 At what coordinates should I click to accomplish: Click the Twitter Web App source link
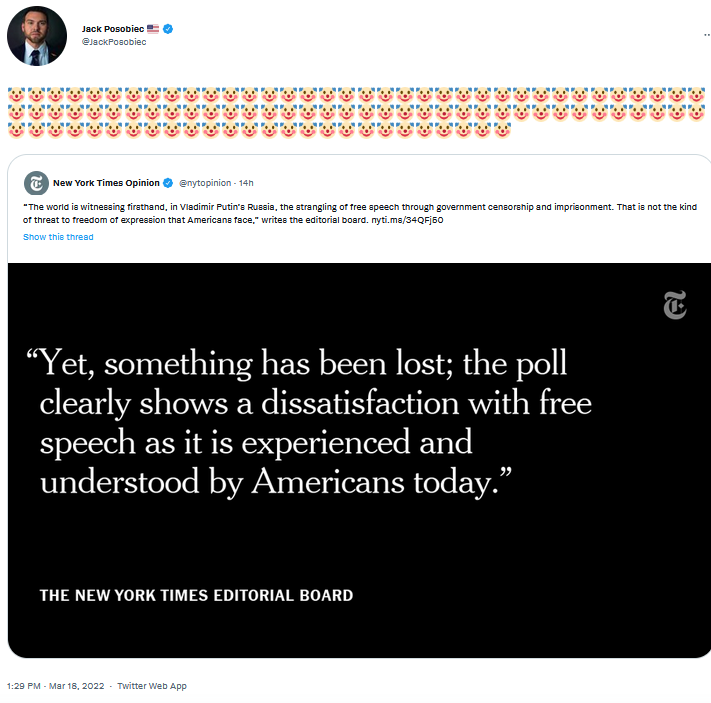(x=152, y=686)
